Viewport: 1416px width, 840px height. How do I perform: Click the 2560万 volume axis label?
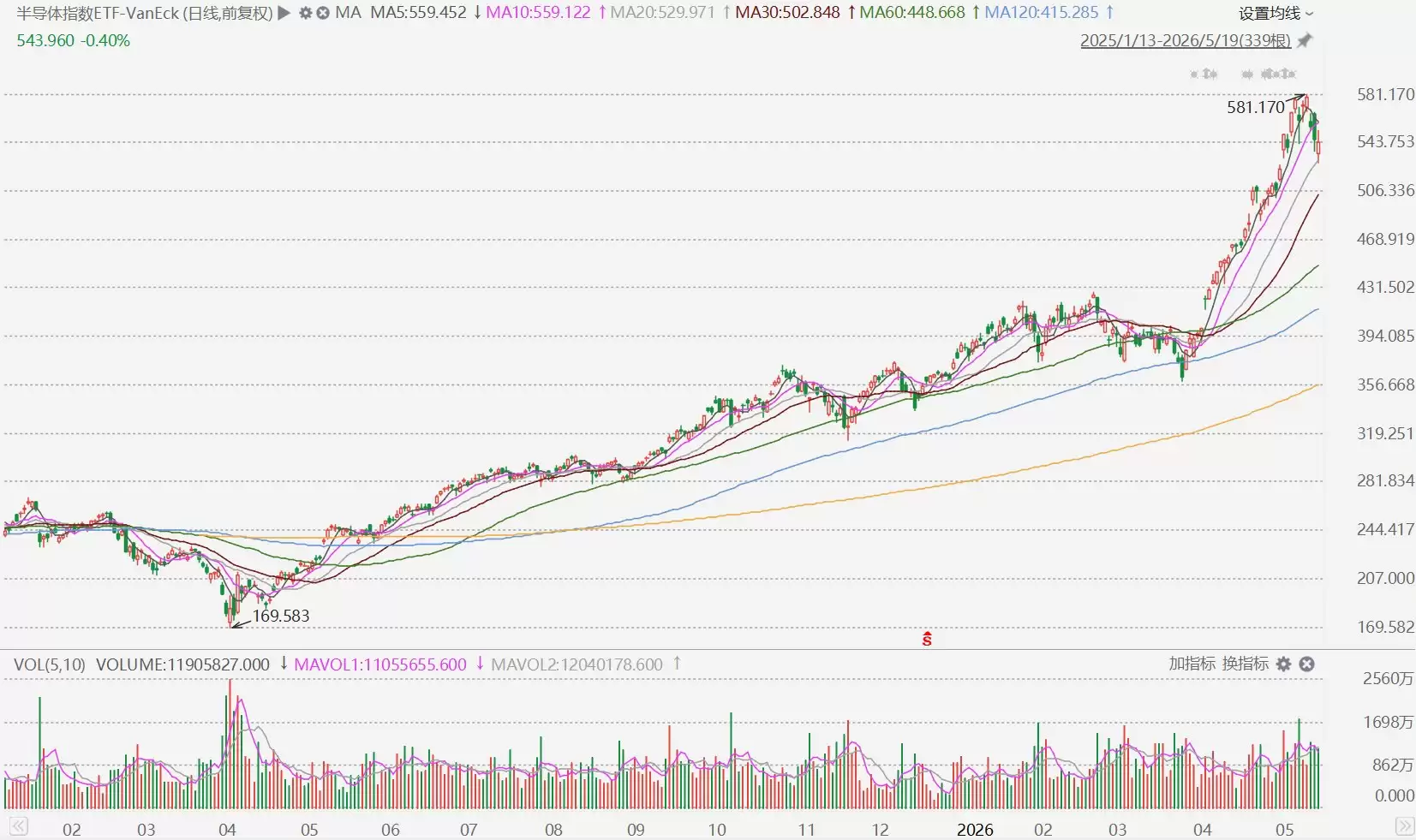[1388, 678]
